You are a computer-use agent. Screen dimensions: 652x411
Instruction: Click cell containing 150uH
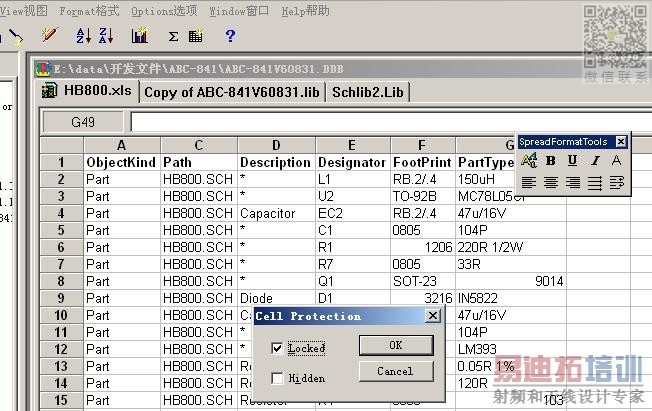click(486, 179)
